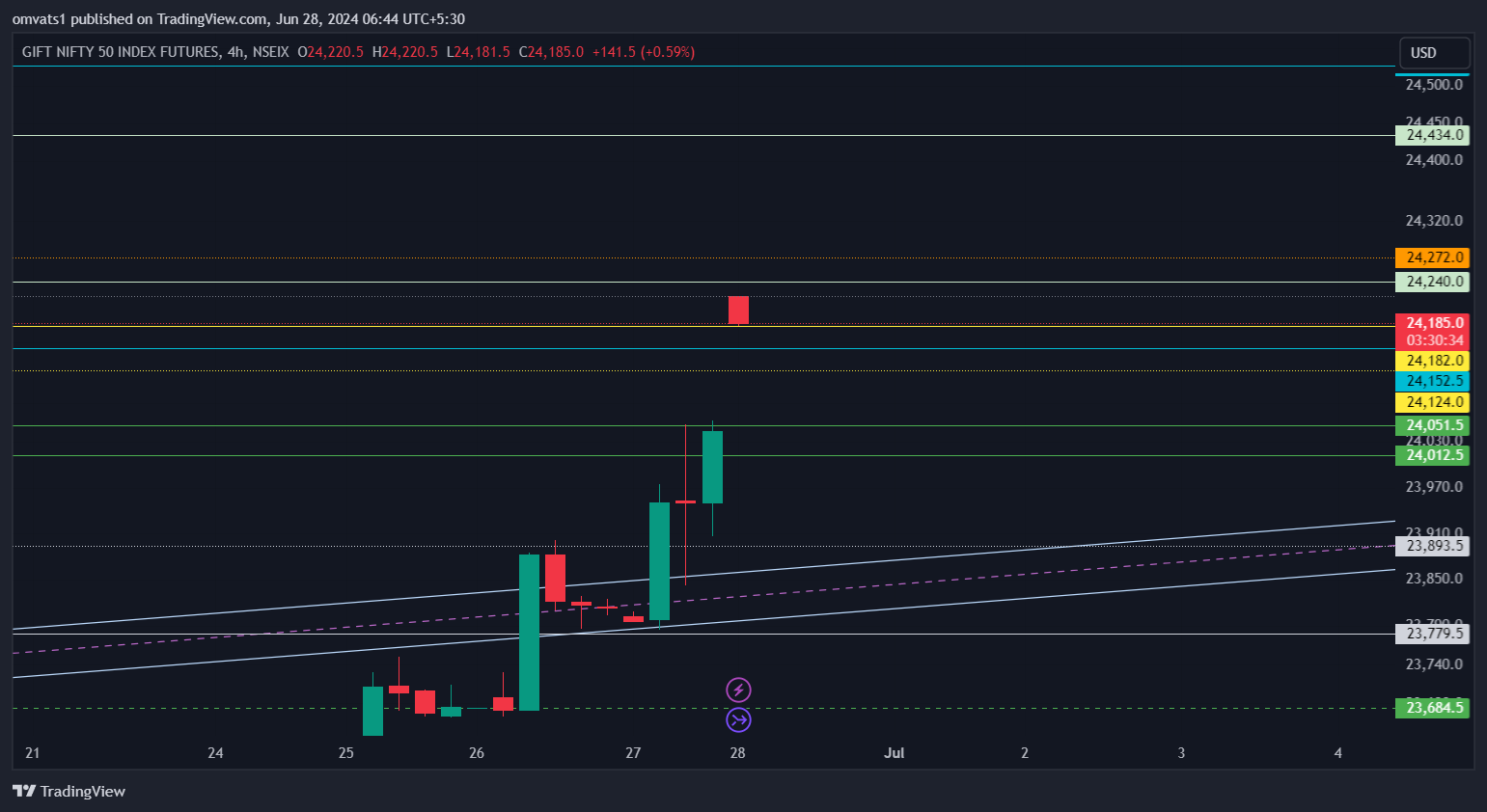The height and width of the screenshot is (812, 1487).
Task: Click the red current price 24,185.0 label
Action: [x=1433, y=323]
